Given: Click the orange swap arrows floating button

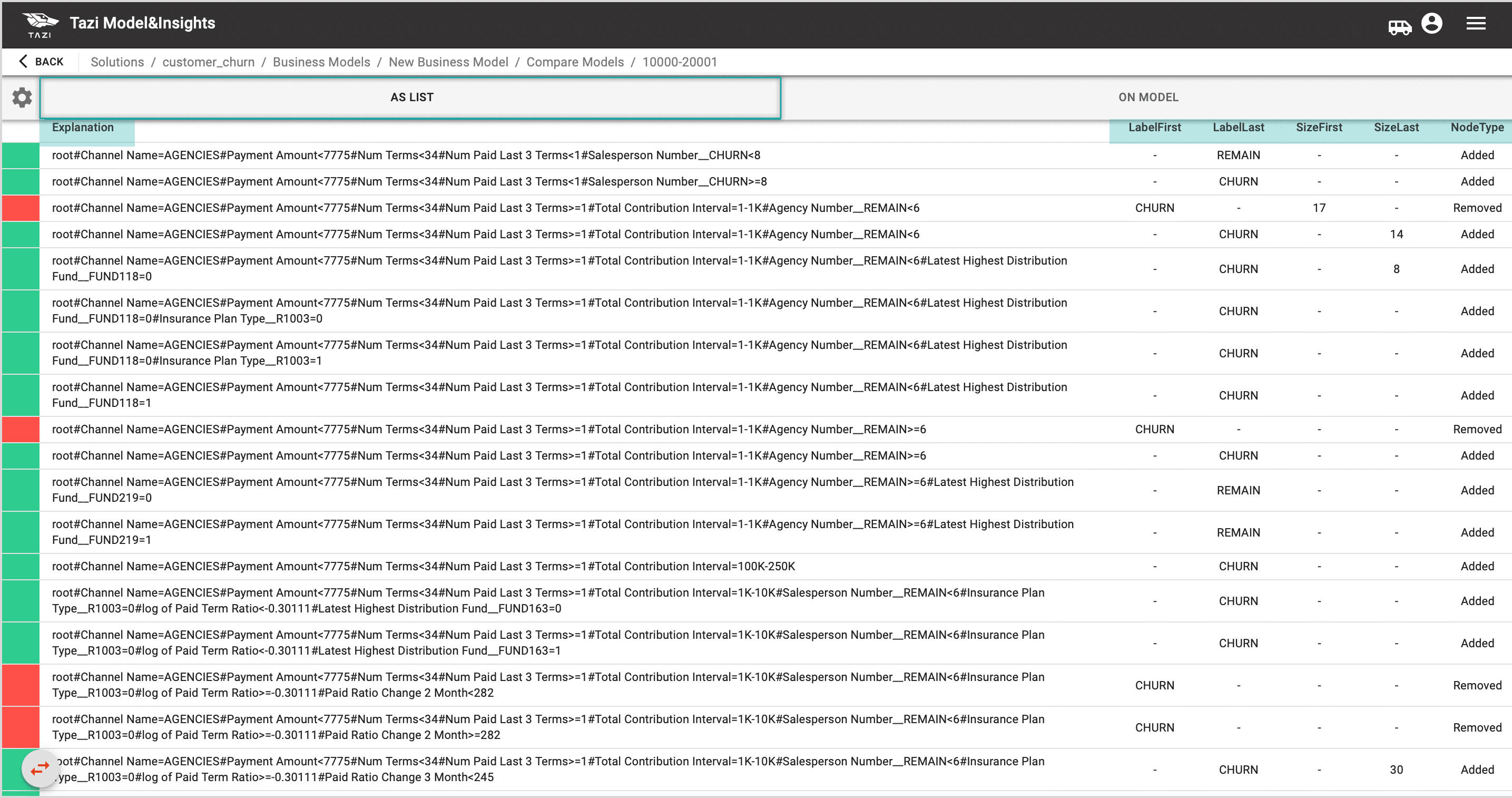Looking at the screenshot, I should pyautogui.click(x=40, y=768).
